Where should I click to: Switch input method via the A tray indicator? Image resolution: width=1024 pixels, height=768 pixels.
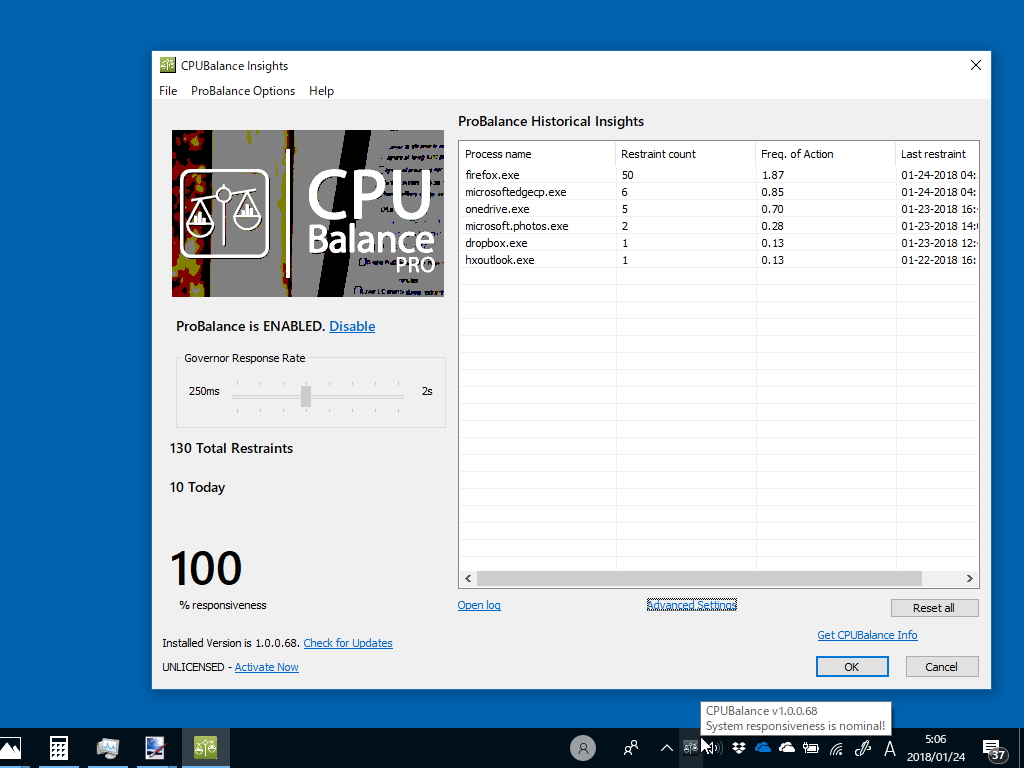(888, 748)
